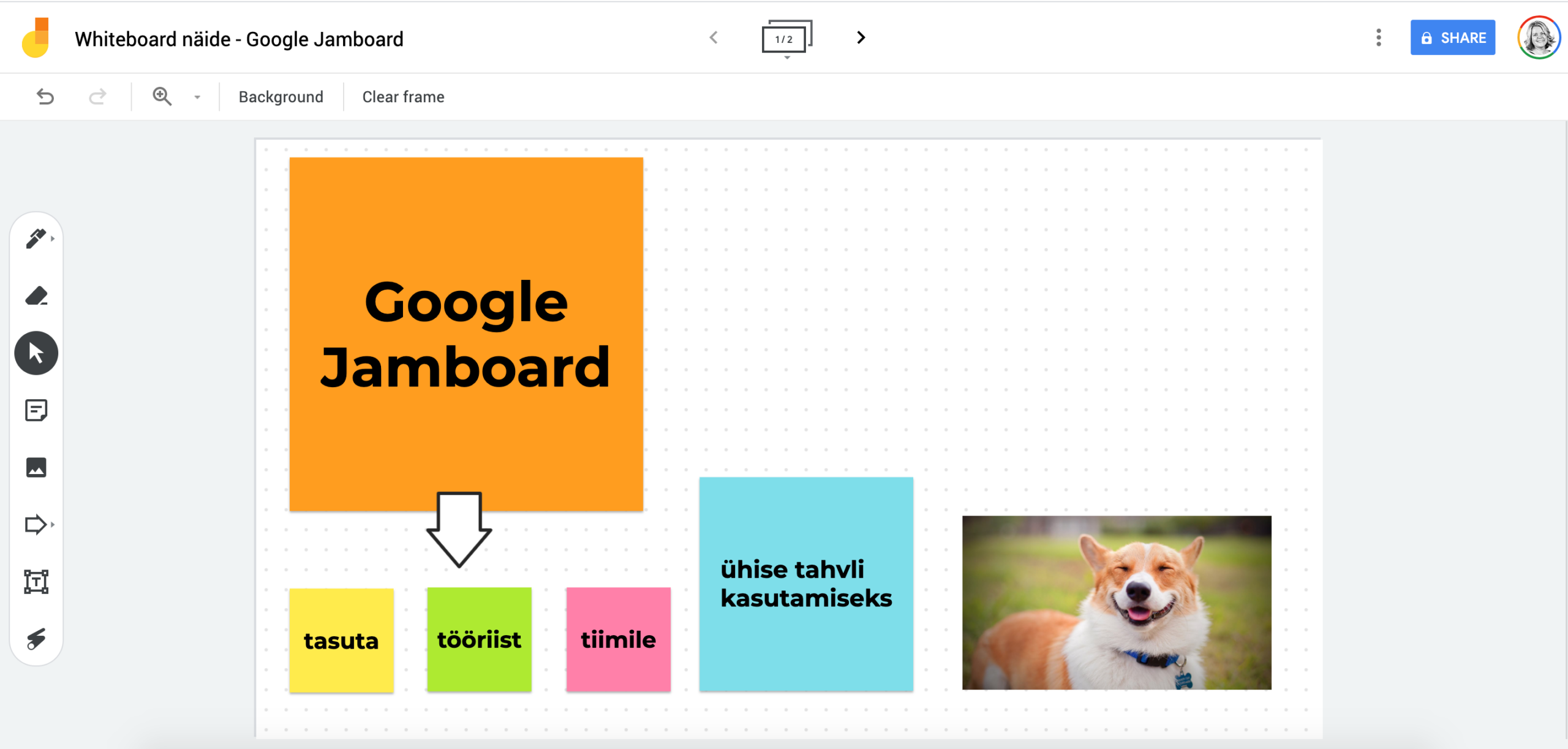Select the eraser tool
The width and height of the screenshot is (1568, 749).
35,296
